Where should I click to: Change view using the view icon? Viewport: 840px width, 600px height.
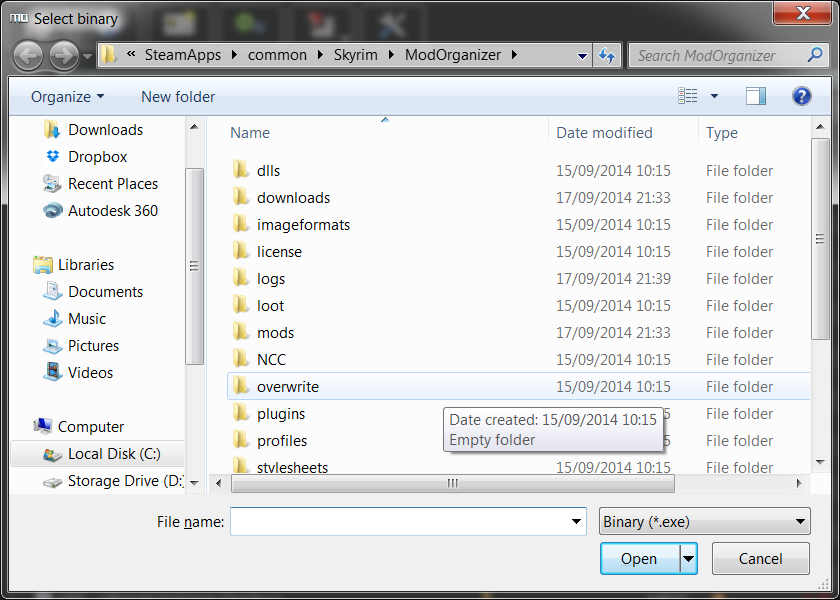click(x=688, y=96)
